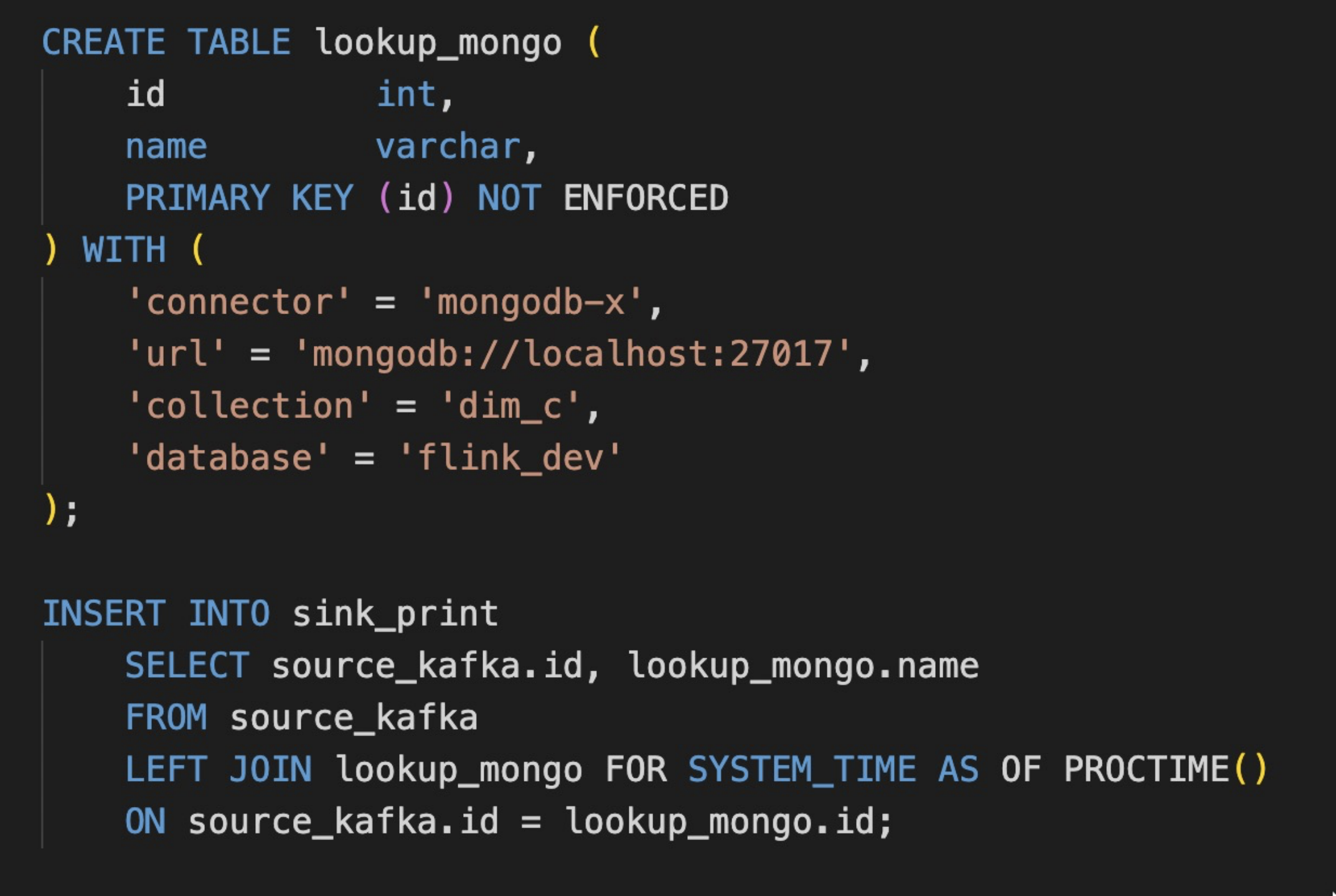Click the SYSTEM_TIME keyword
Screen dimensions: 1336x896
click(802, 769)
